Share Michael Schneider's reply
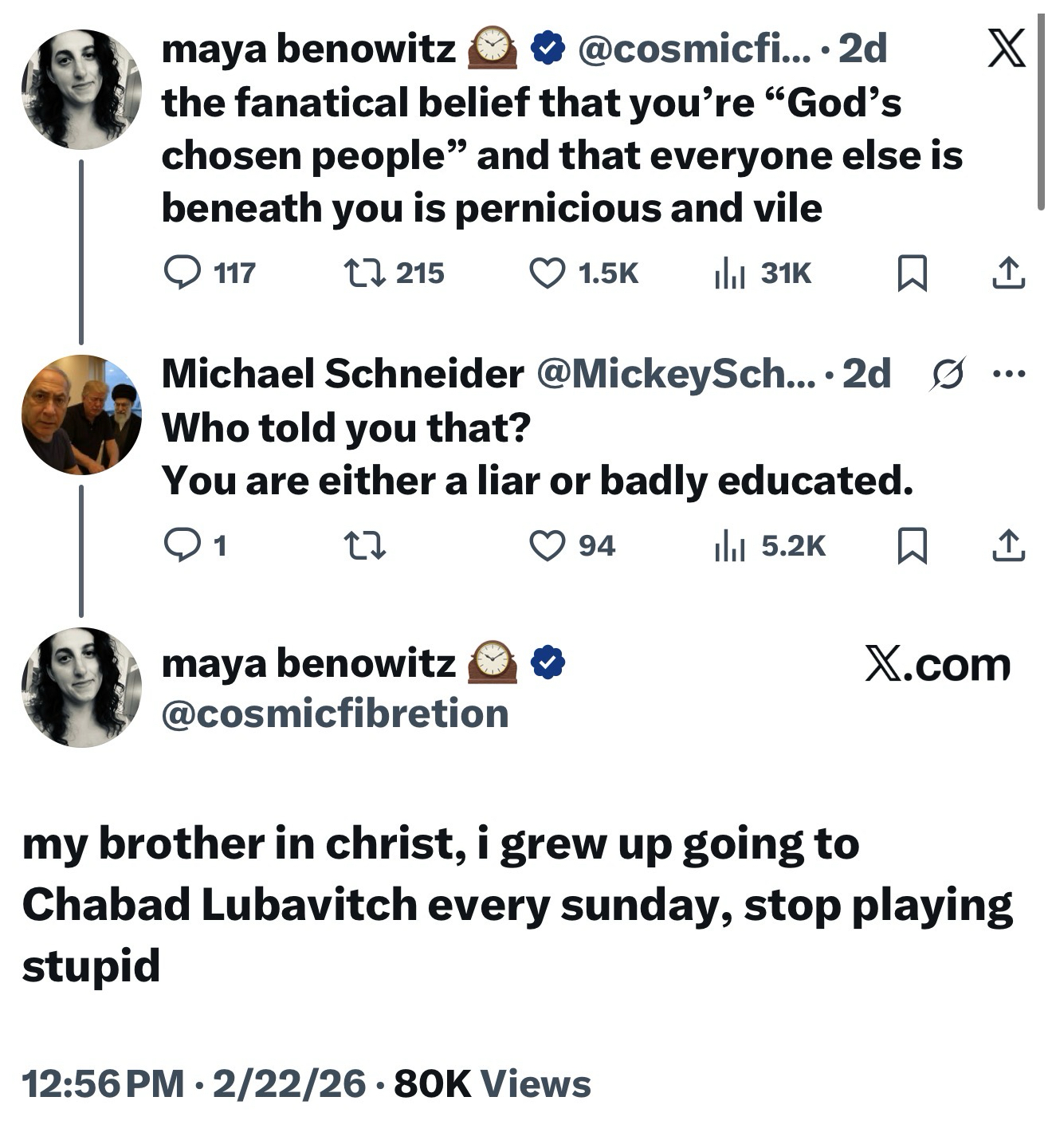This screenshot has height=1148, width=1052. point(1007,546)
